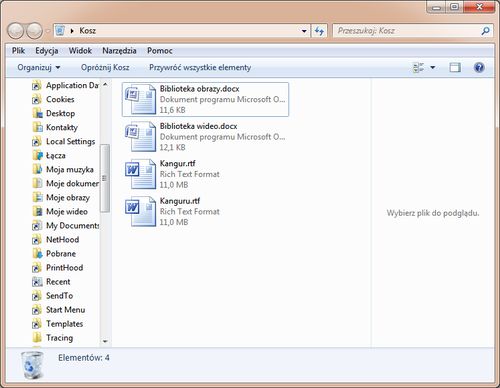
Task: Open the address bar history dropdown
Action: [x=304, y=31]
